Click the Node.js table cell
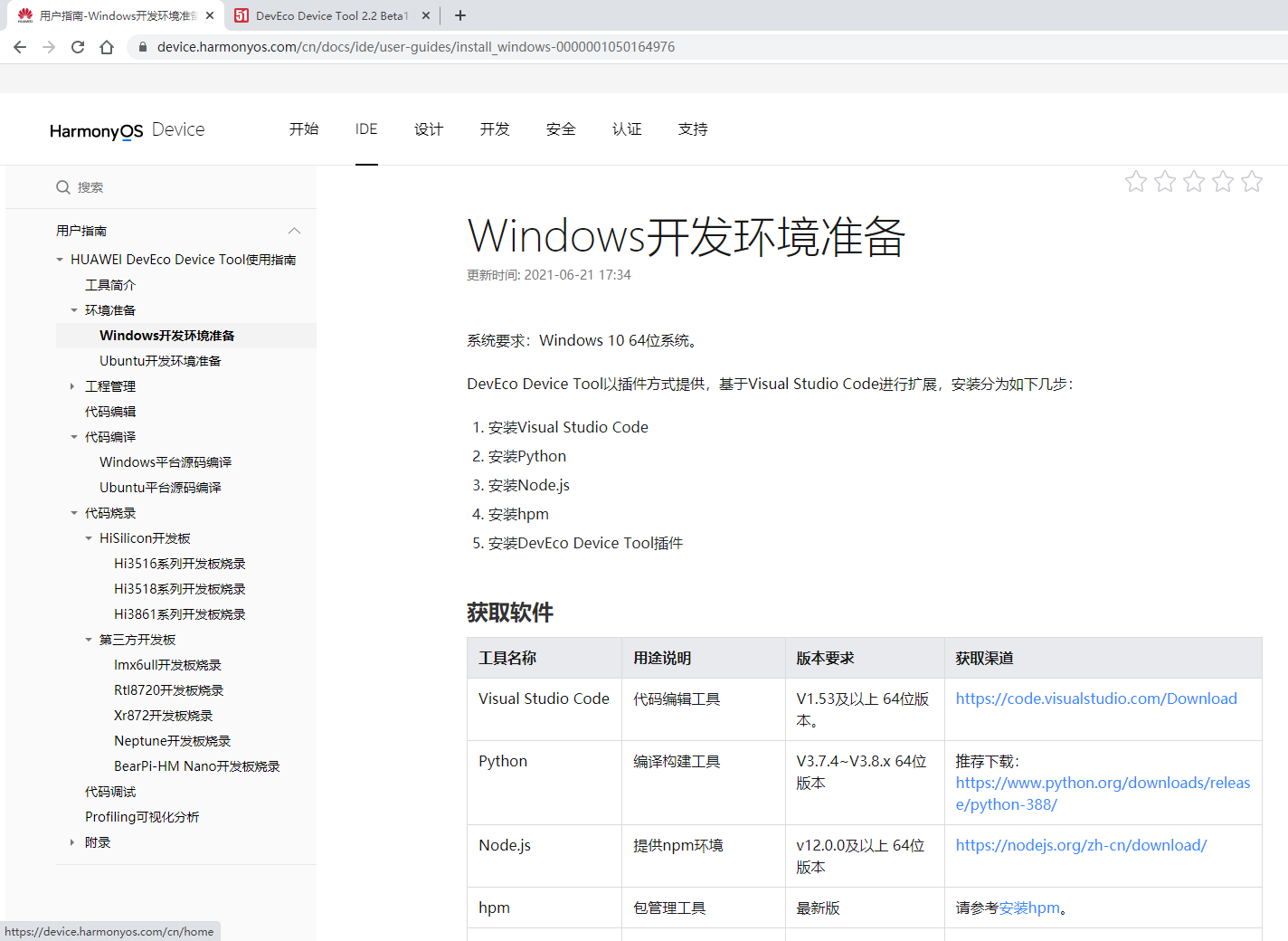The image size is (1288, 941). (545, 856)
